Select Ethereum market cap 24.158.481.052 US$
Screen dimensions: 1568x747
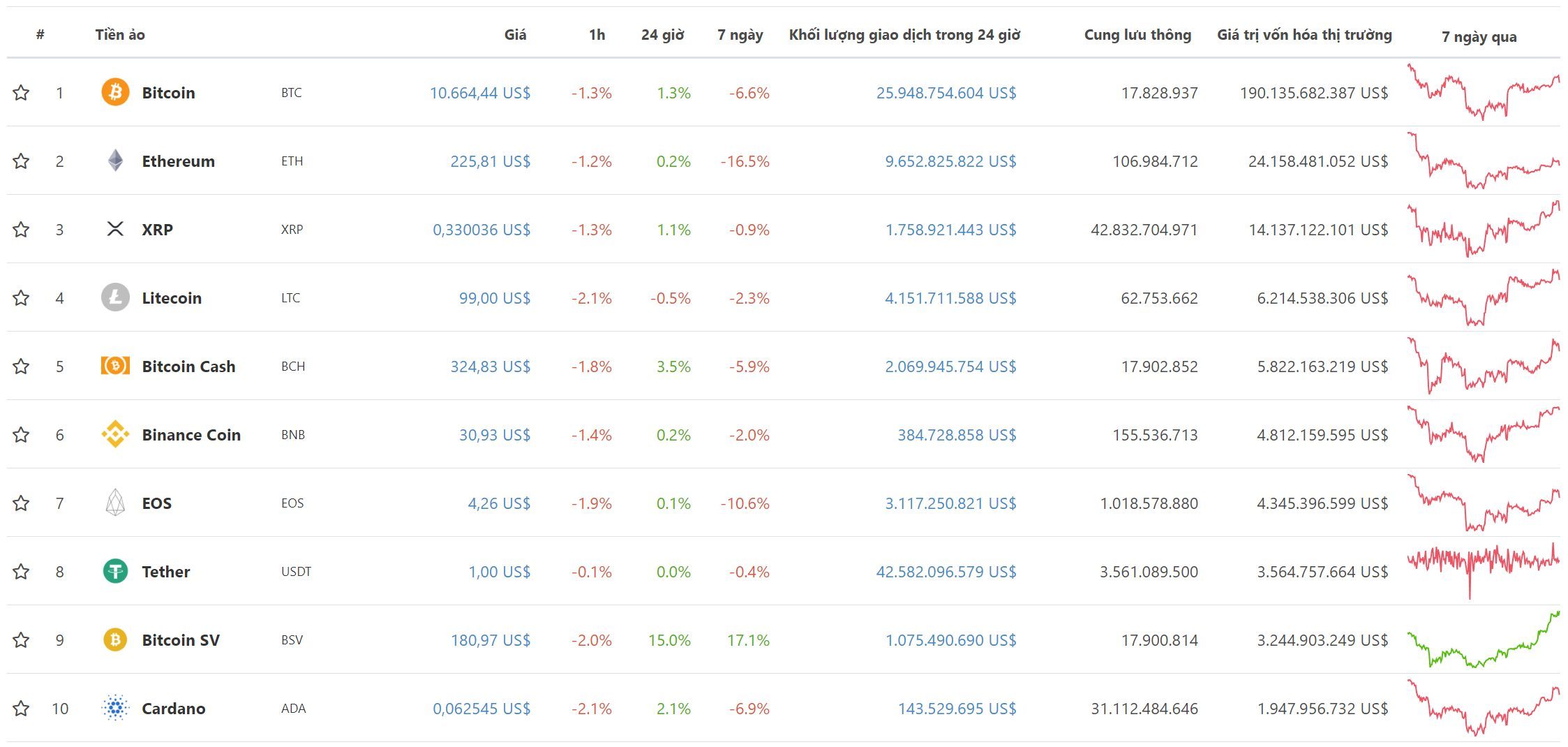coord(1318,161)
